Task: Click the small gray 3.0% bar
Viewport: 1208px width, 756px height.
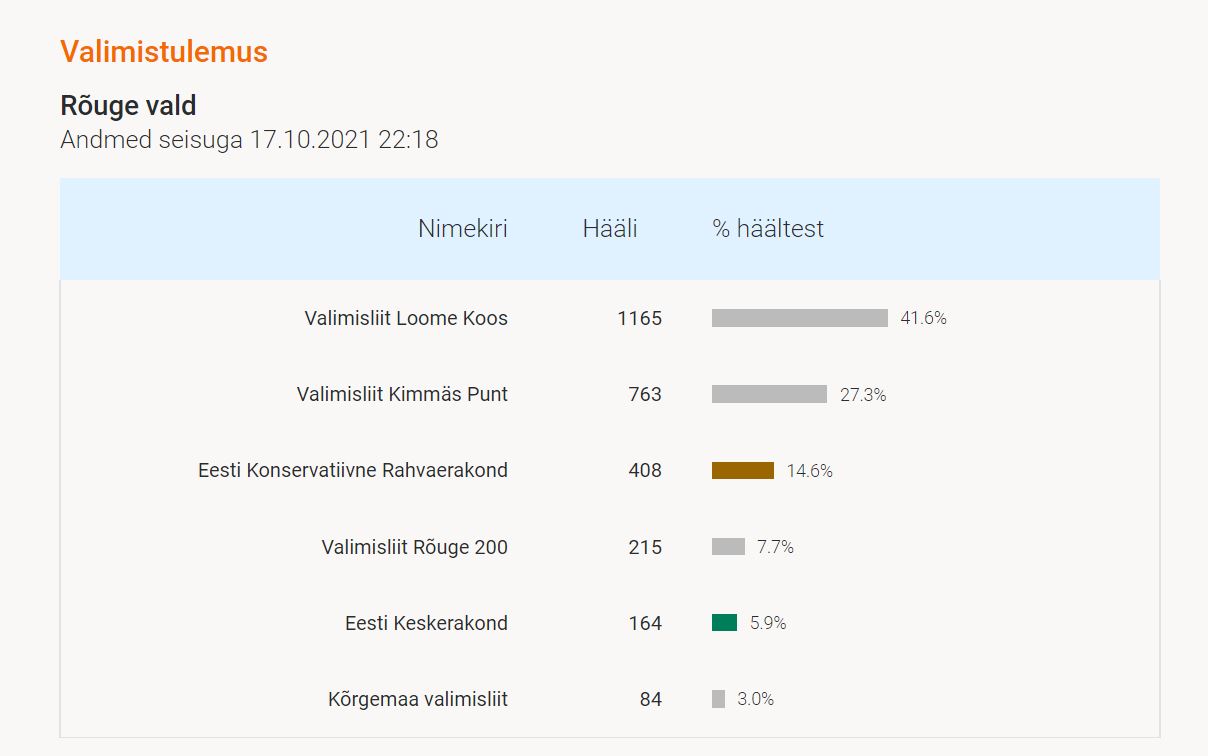Action: coord(718,699)
